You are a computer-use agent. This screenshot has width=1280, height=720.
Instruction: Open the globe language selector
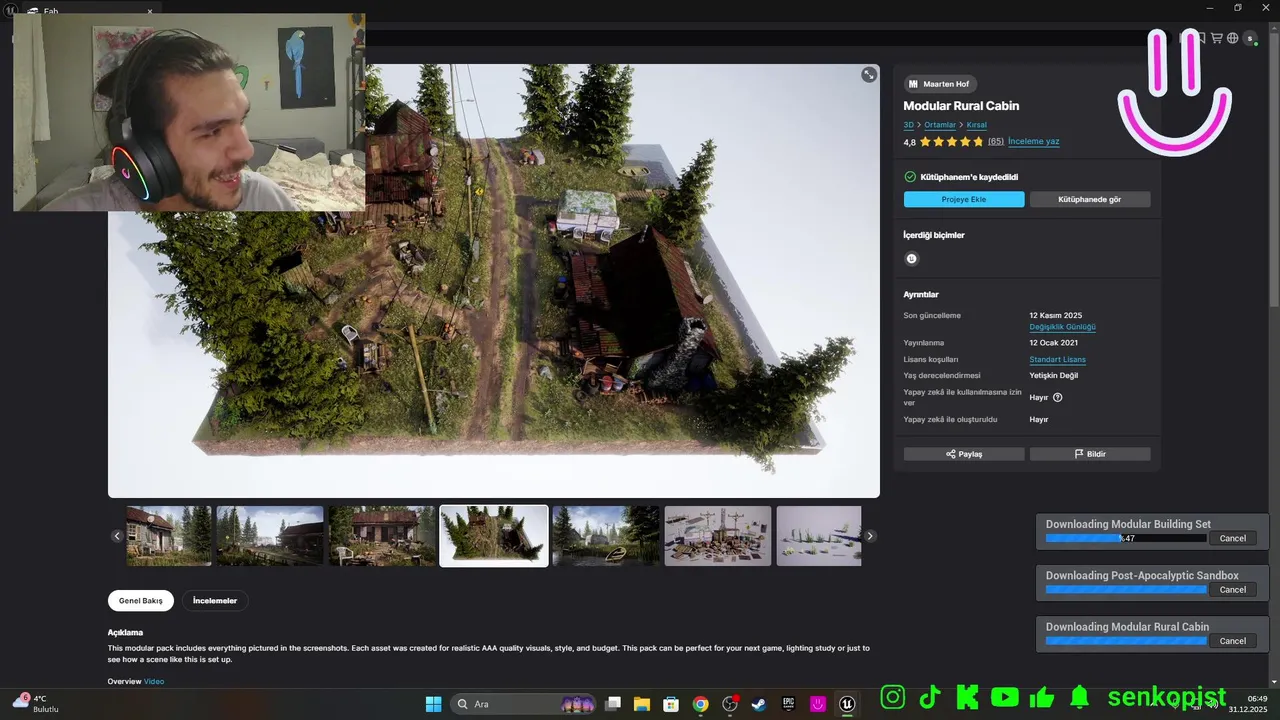[1233, 38]
